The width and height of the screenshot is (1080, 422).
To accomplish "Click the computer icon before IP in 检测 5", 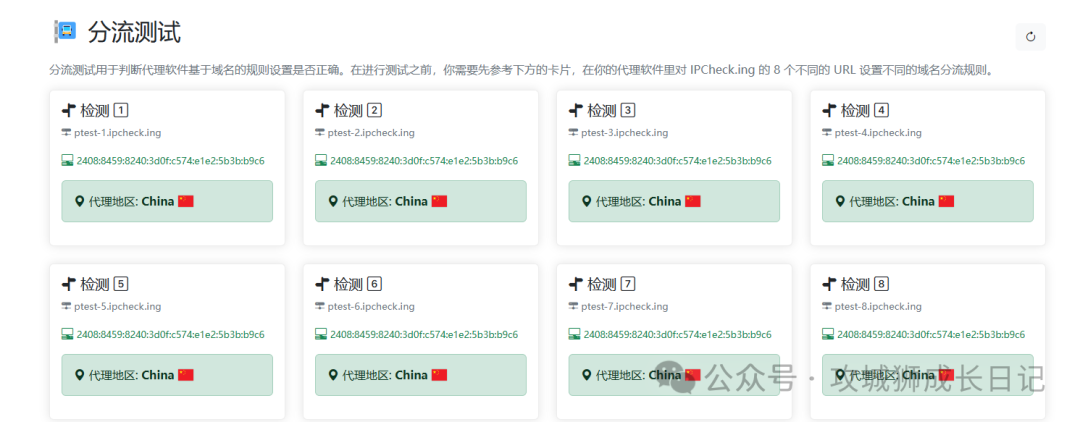I will (68, 334).
